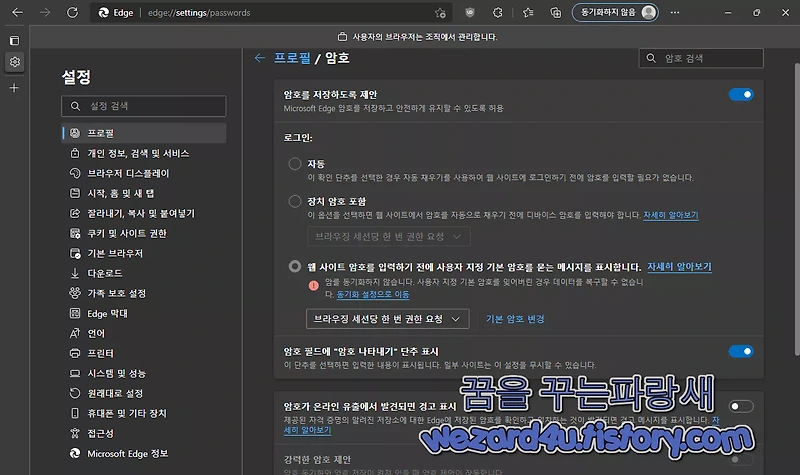Image resolution: width=800 pixels, height=475 pixels.
Task: Open 자세히 알아보기 link after 메시지를 표시합니다
Action: tap(679, 266)
